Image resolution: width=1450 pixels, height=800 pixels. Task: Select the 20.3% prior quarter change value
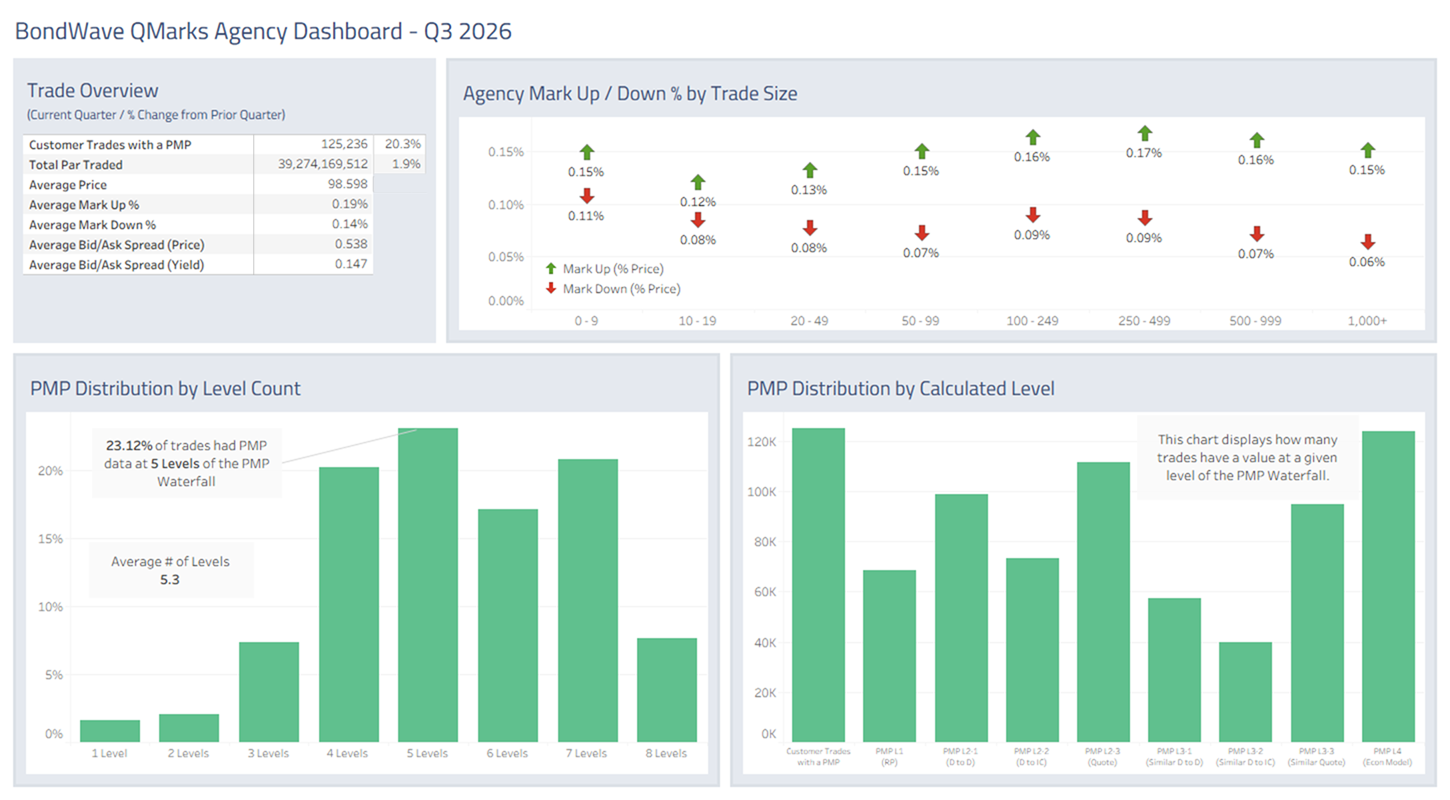tap(404, 144)
